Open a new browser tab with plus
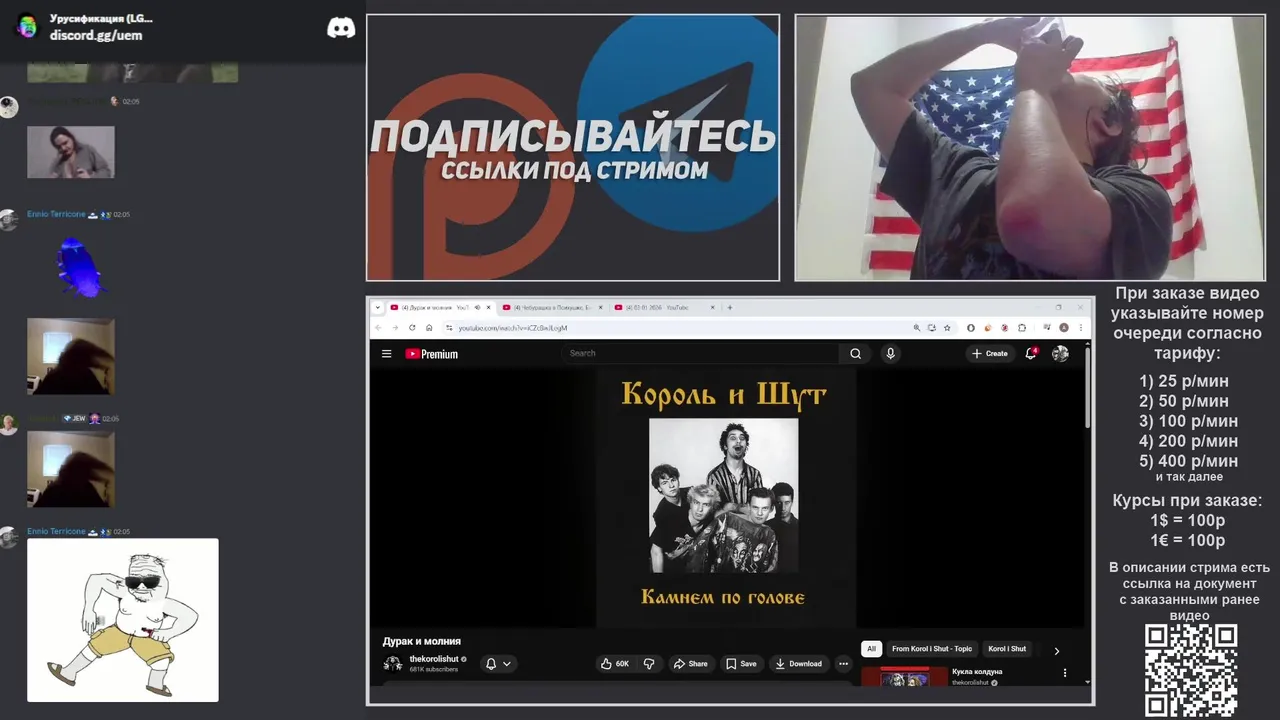Image resolution: width=1280 pixels, height=720 pixels. [730, 307]
